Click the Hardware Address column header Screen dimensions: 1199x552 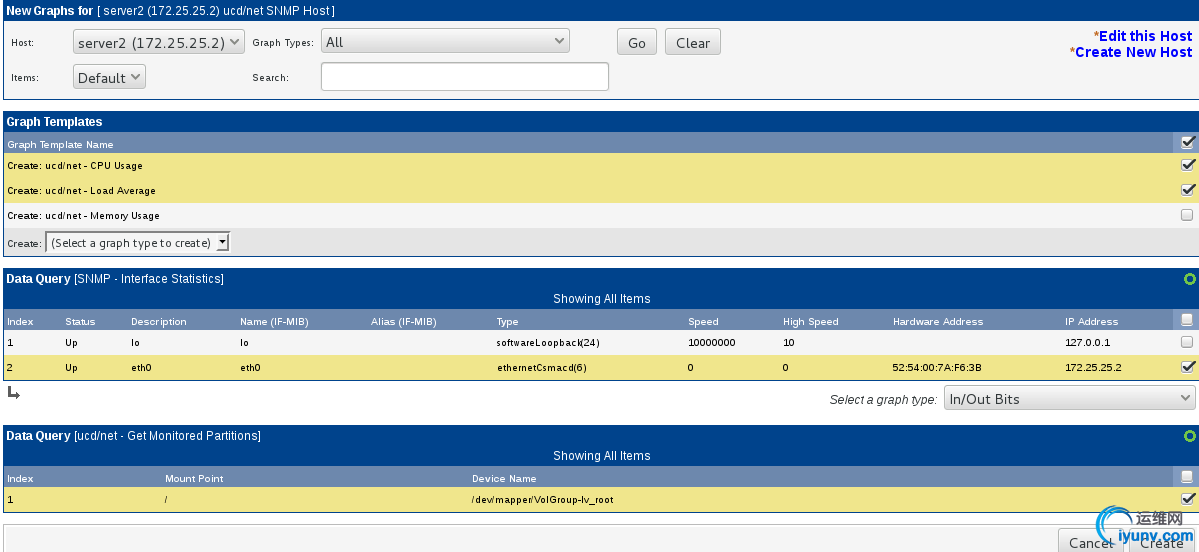coord(938,322)
